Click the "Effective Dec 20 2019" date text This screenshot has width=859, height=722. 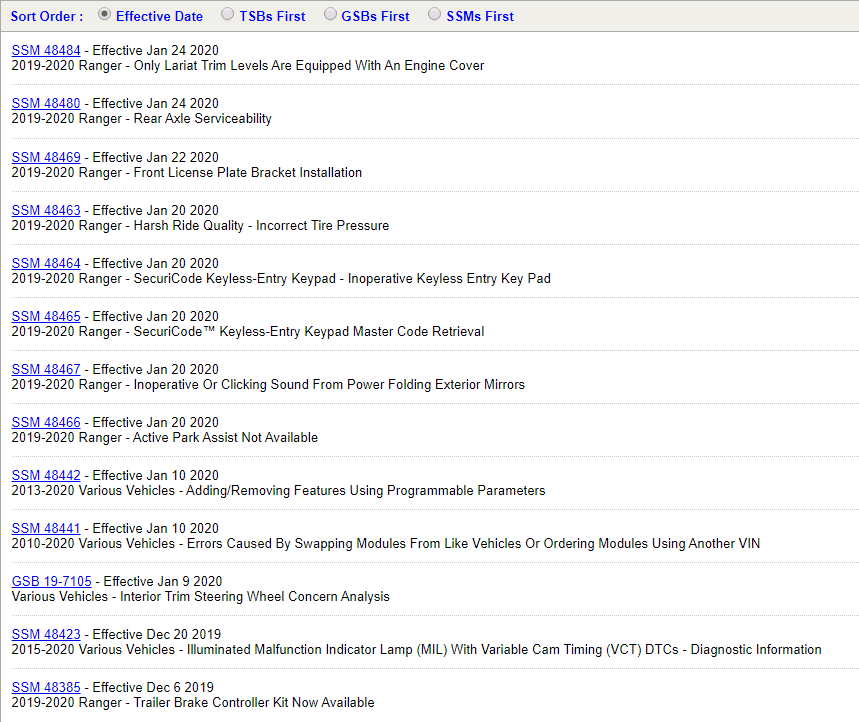pos(157,634)
